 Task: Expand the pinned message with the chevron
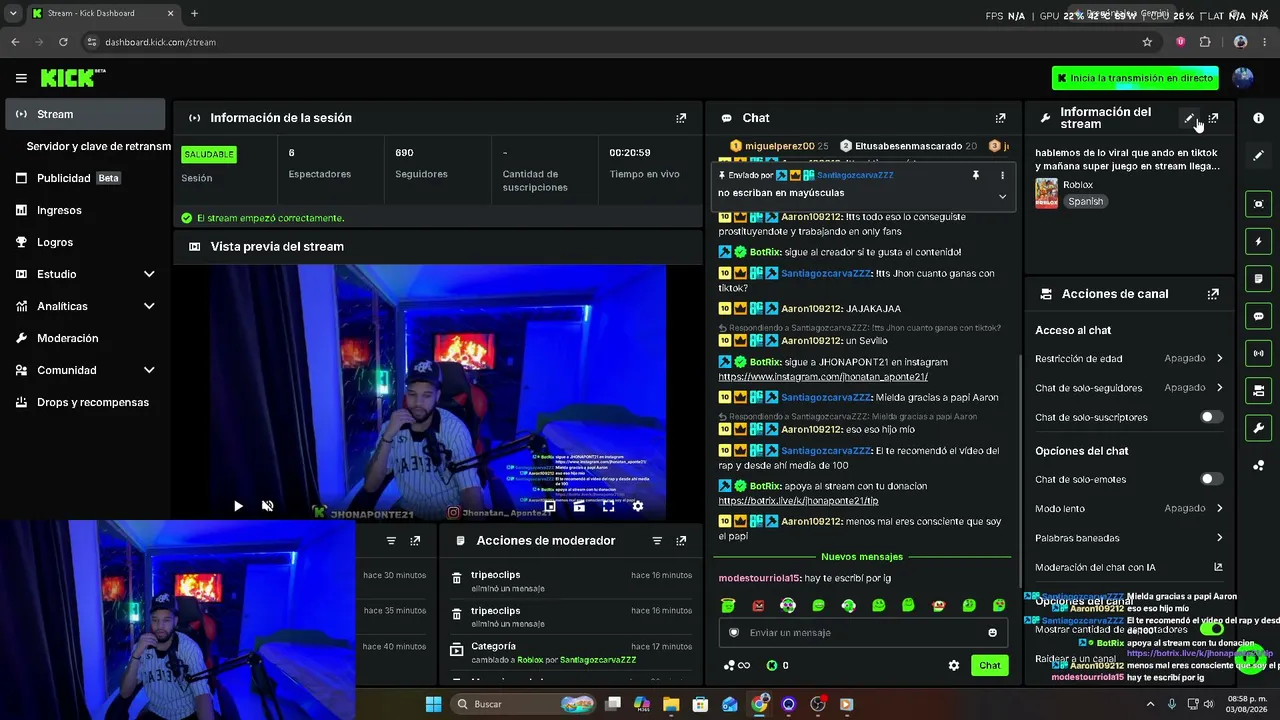coord(1002,196)
